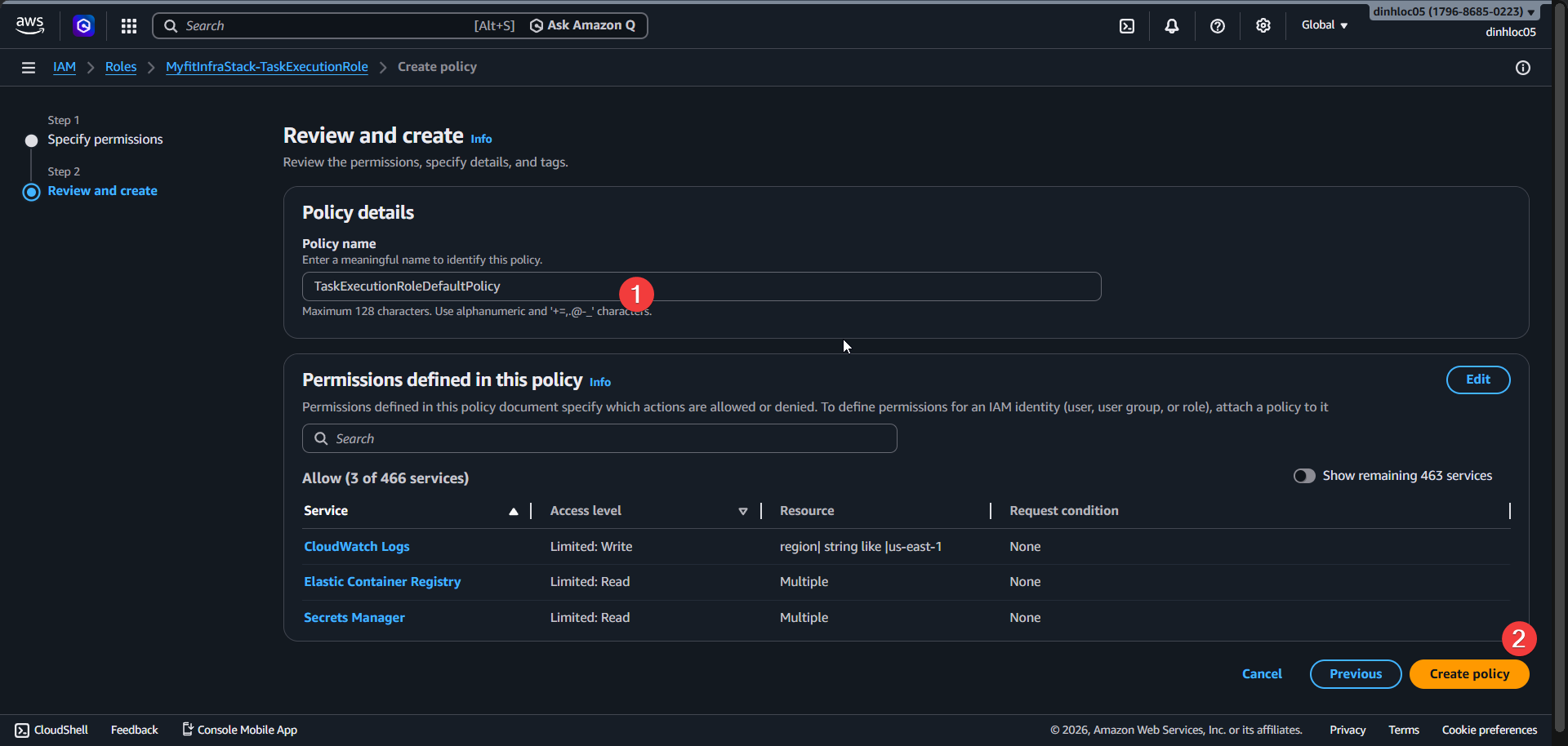Open the Global region dropdown
The image size is (1568, 746).
tap(1324, 25)
